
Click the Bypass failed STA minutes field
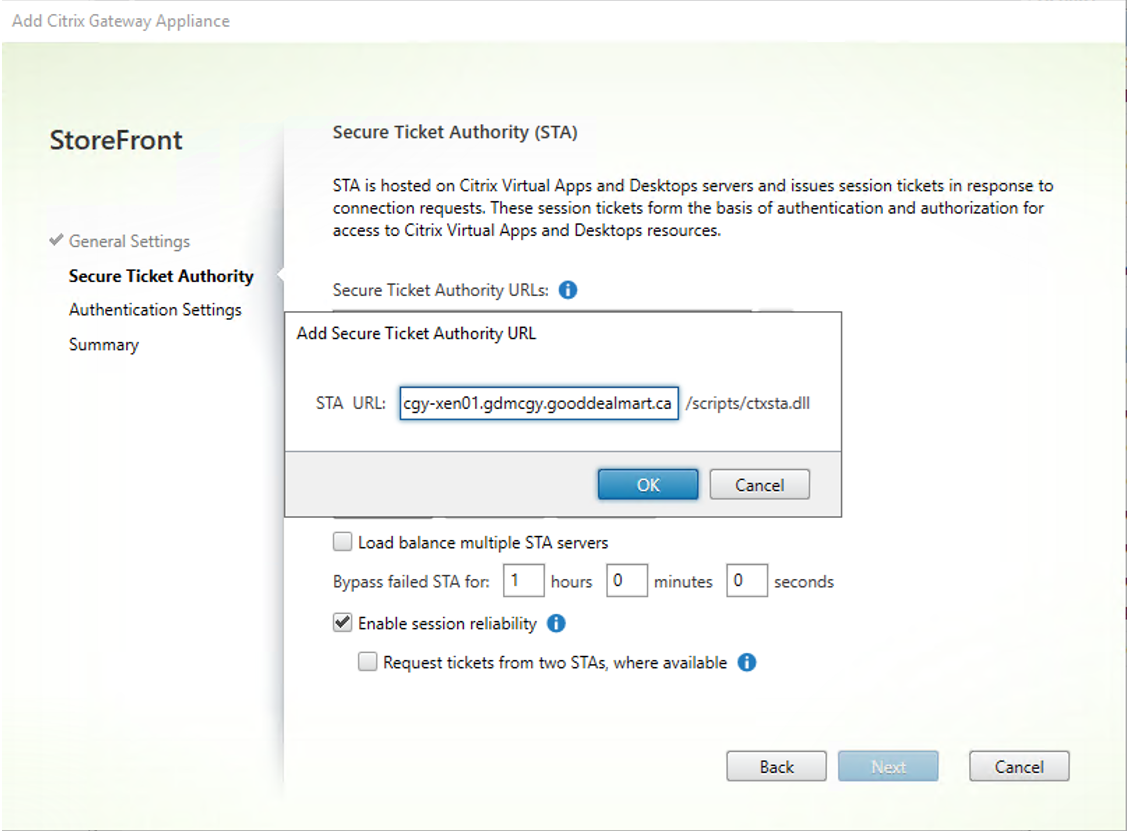coord(627,581)
